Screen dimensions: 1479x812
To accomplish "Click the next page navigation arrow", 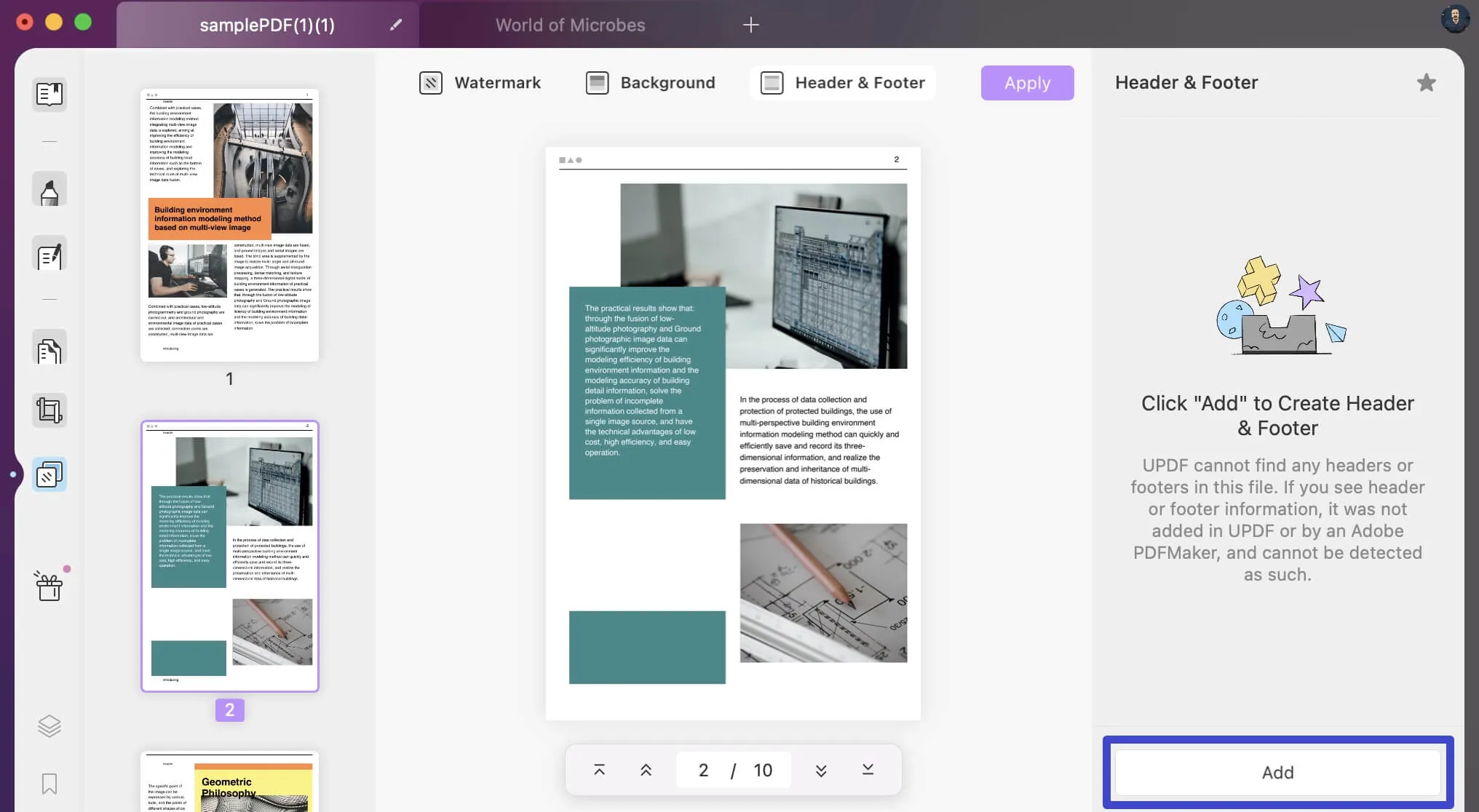I will [820, 770].
